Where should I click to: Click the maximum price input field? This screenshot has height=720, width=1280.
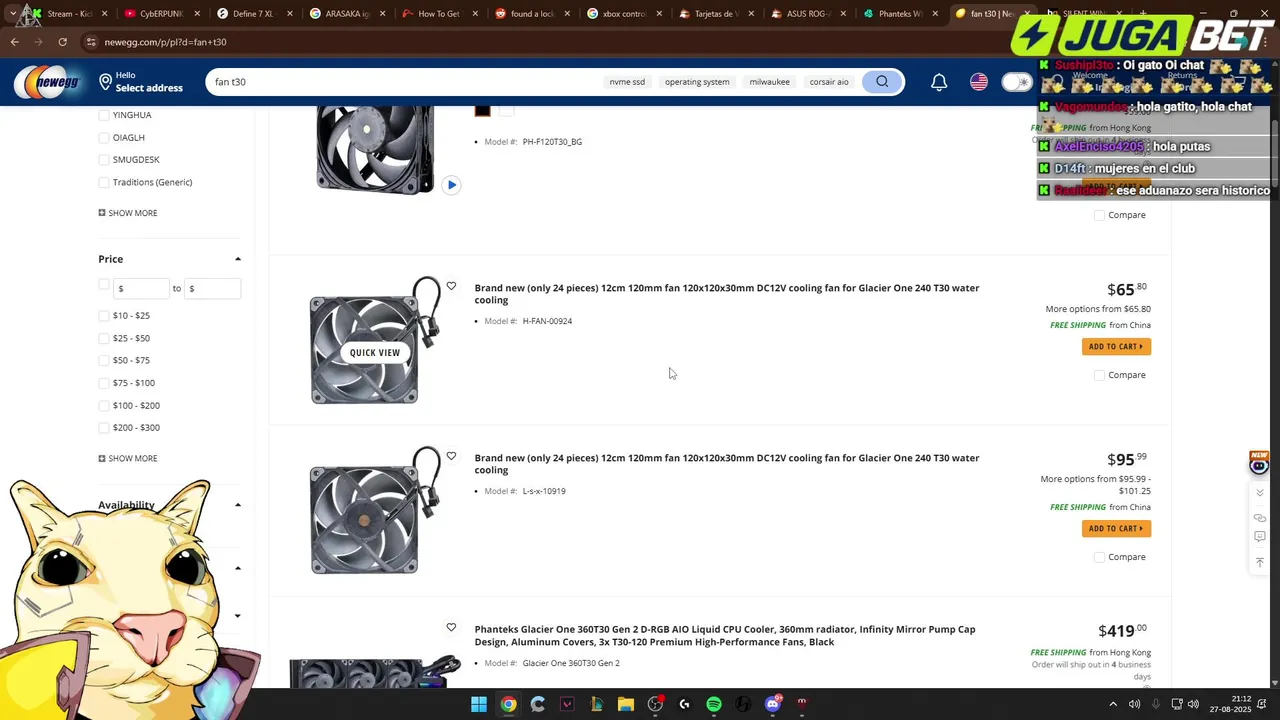pyautogui.click(x=212, y=288)
